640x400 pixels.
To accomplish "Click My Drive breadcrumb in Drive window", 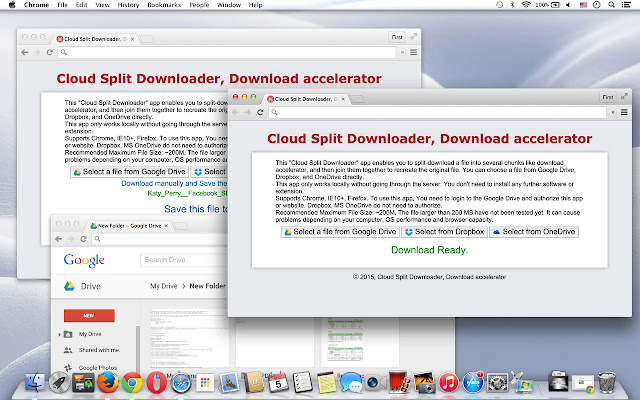I will pyautogui.click(x=164, y=286).
